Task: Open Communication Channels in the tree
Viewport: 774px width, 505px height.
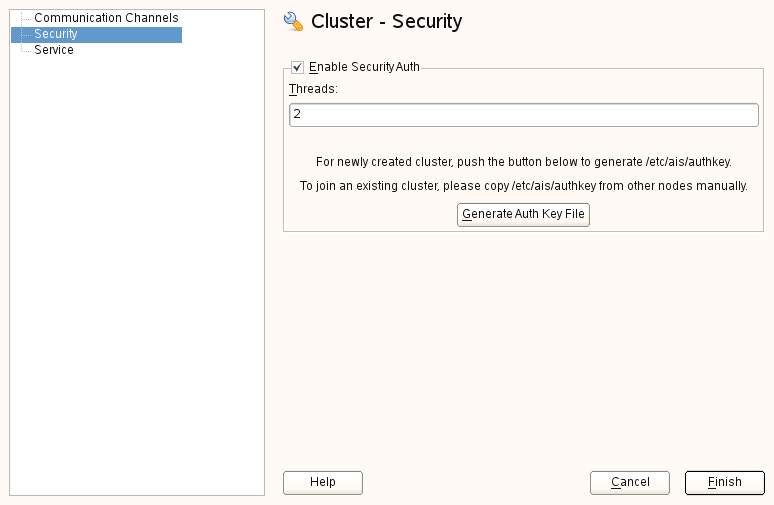Action: coord(106,18)
